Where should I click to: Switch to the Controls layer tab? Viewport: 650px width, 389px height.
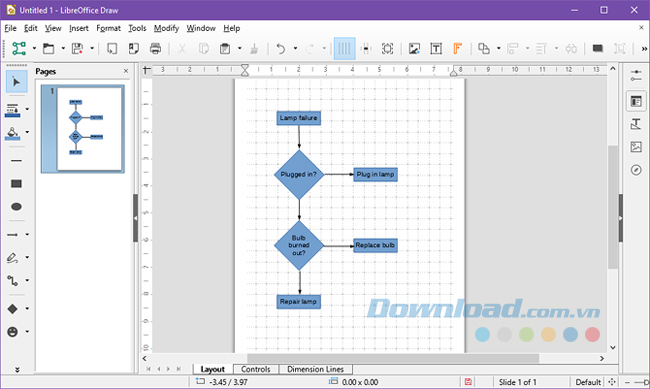click(256, 369)
